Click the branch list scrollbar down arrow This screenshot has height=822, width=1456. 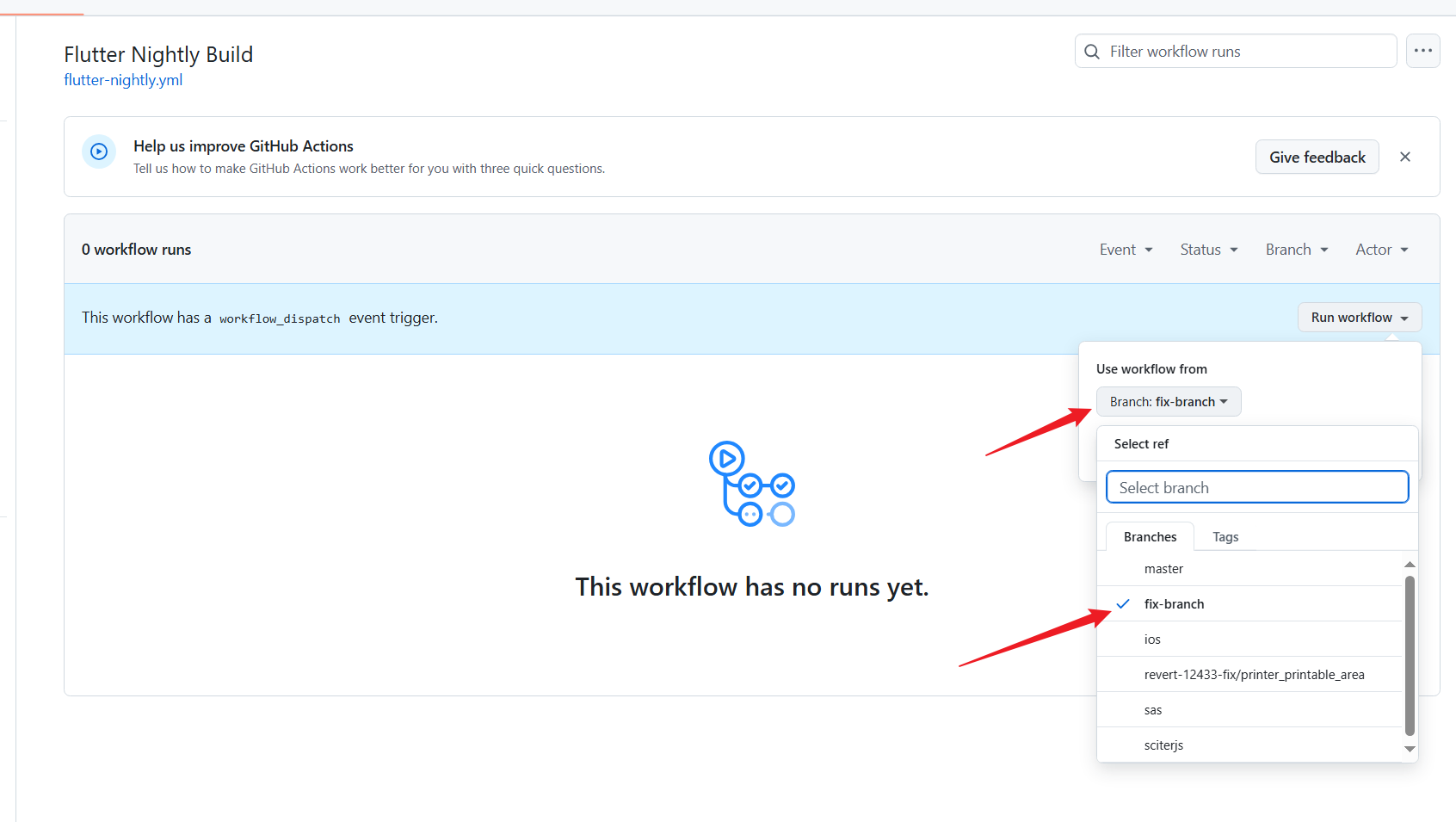1410,749
